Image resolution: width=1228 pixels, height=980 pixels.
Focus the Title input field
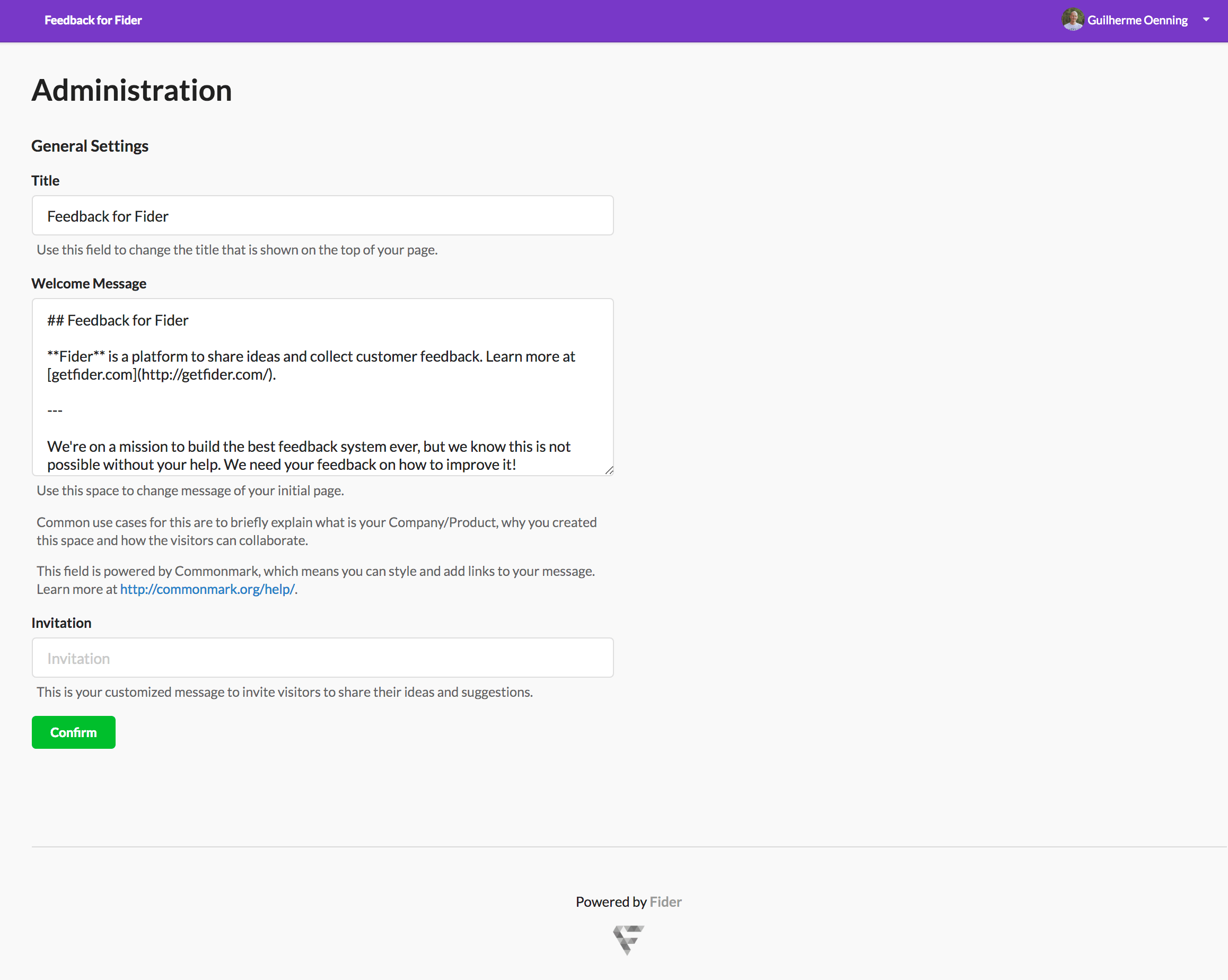pos(322,215)
